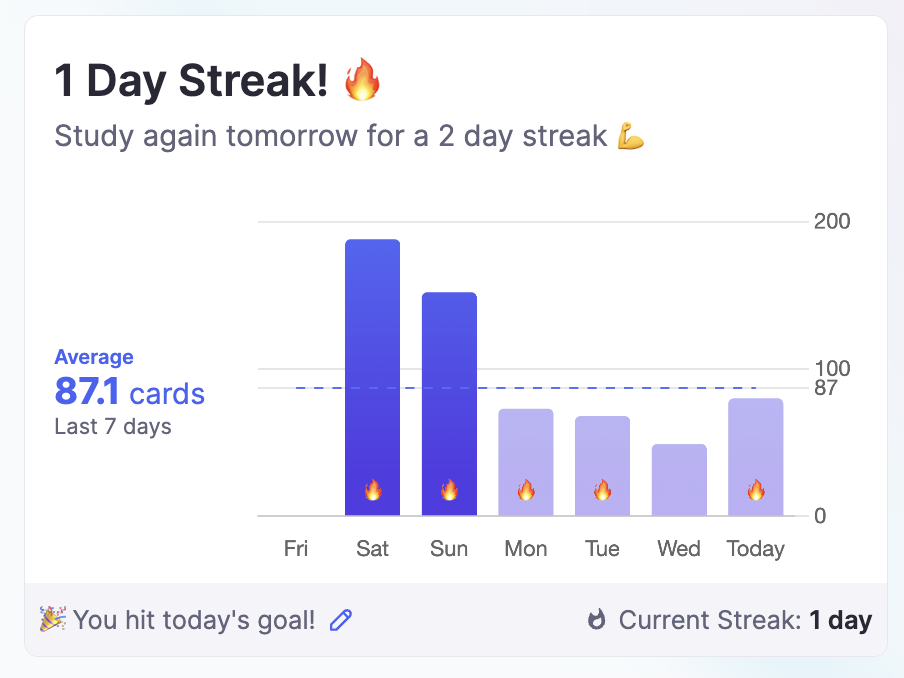Click the Today label under the chart
Screen dimensions: 904x678
[755, 549]
